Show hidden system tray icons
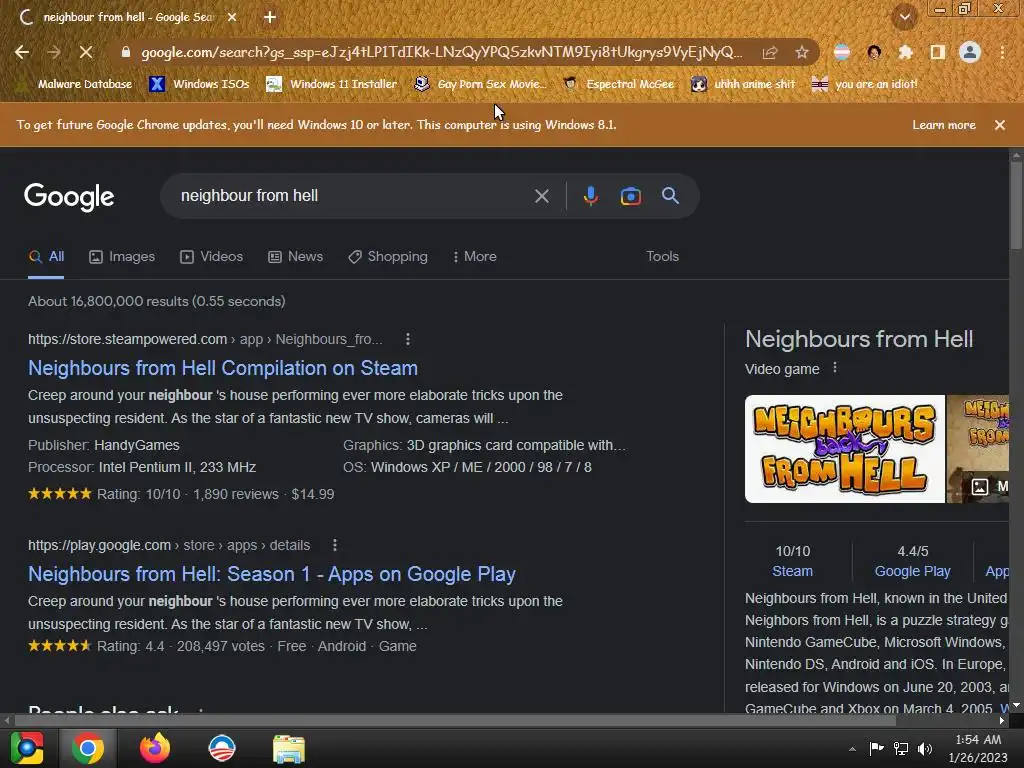1024x768 pixels. pos(852,749)
